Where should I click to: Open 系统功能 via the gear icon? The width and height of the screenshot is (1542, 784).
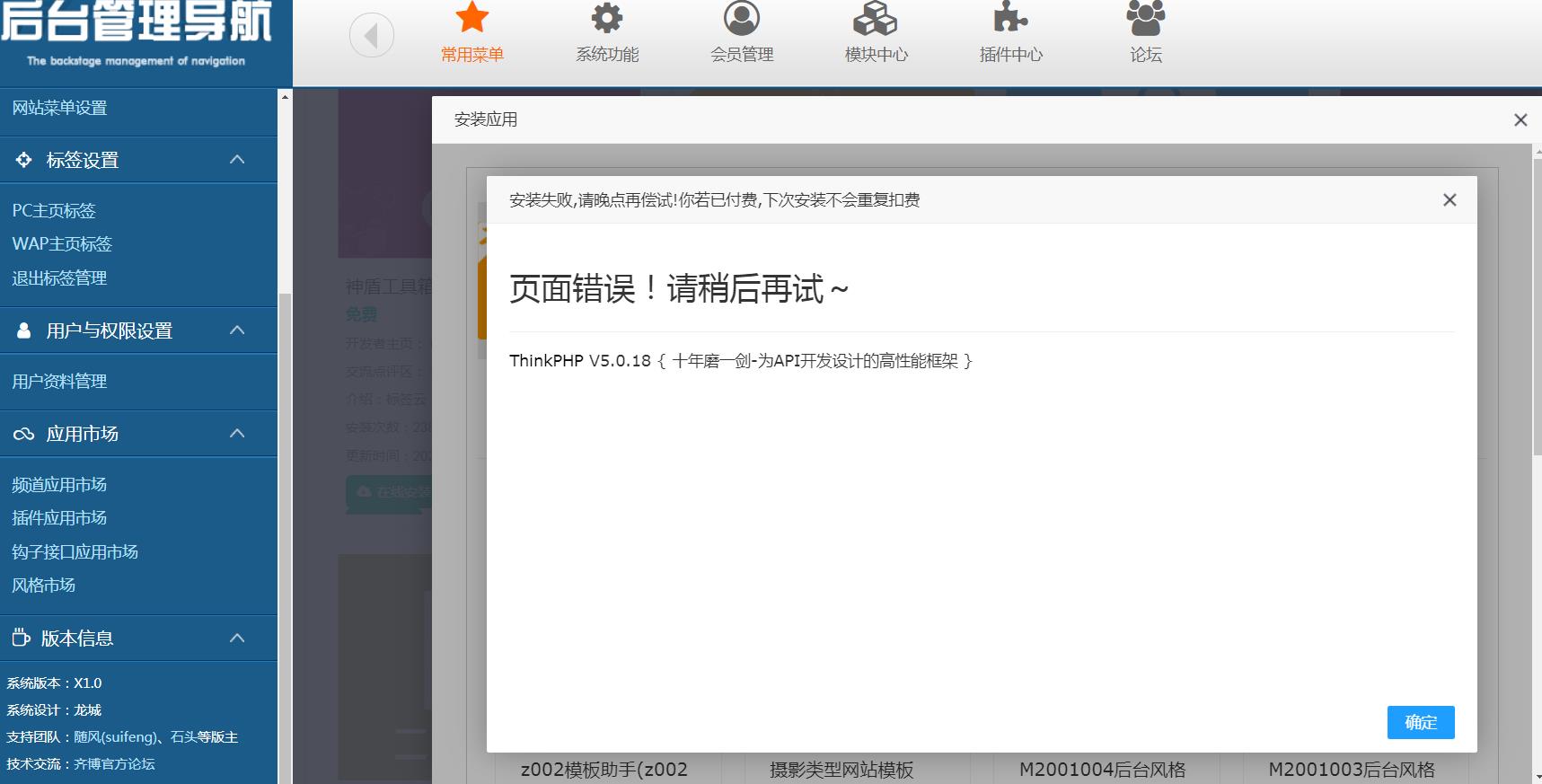pyautogui.click(x=606, y=18)
